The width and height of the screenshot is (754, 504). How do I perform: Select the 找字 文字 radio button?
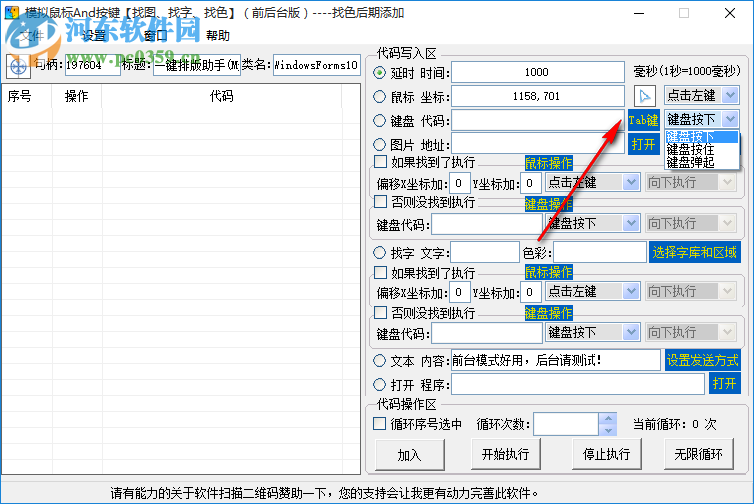click(x=379, y=252)
